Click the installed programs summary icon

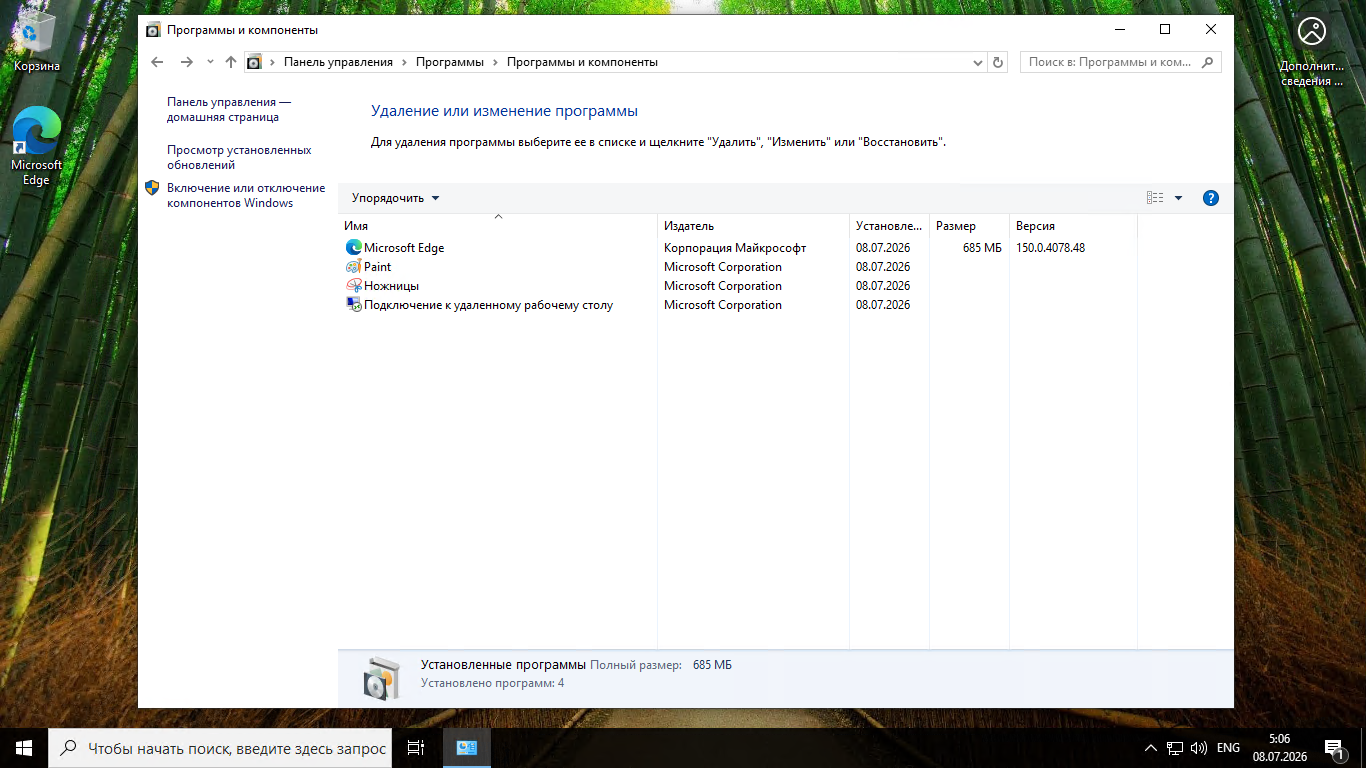pos(381,678)
